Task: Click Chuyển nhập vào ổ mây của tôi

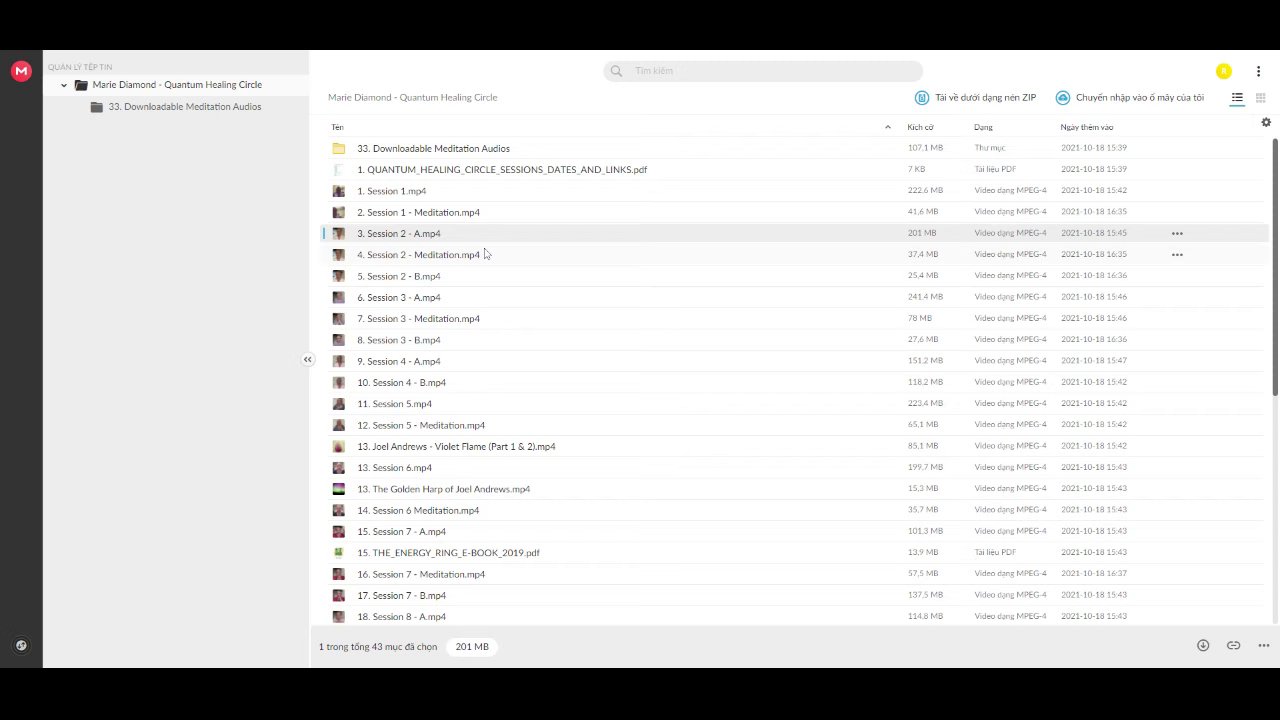Action: click(x=1130, y=98)
